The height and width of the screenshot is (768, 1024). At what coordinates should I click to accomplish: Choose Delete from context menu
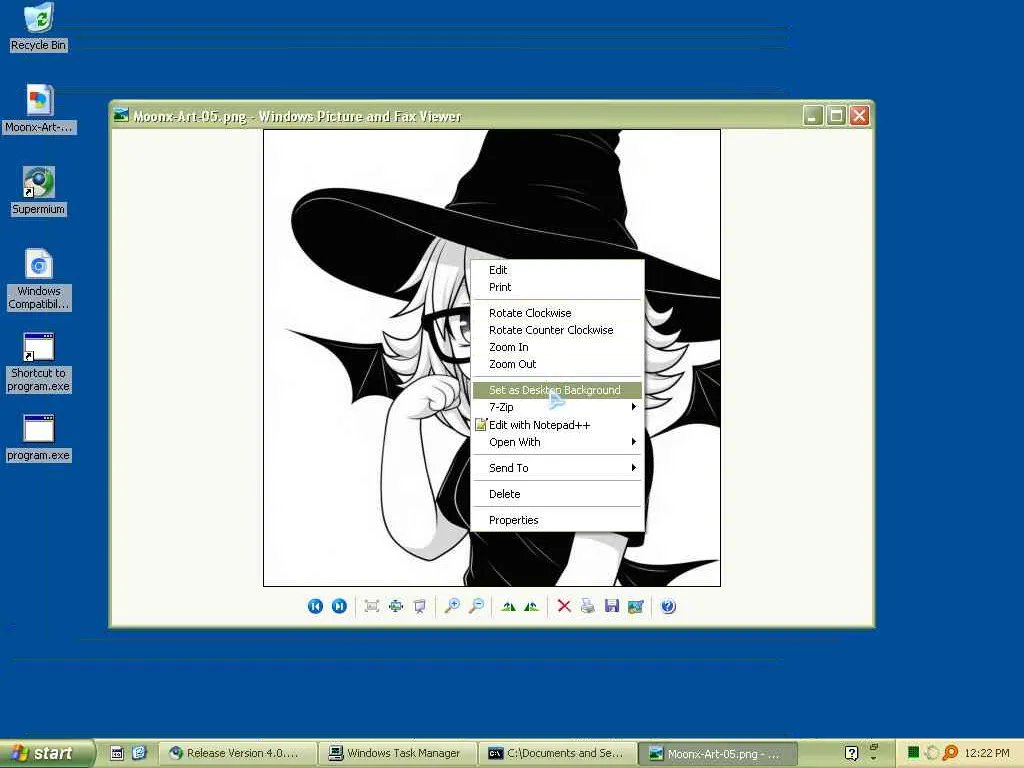tap(557, 494)
